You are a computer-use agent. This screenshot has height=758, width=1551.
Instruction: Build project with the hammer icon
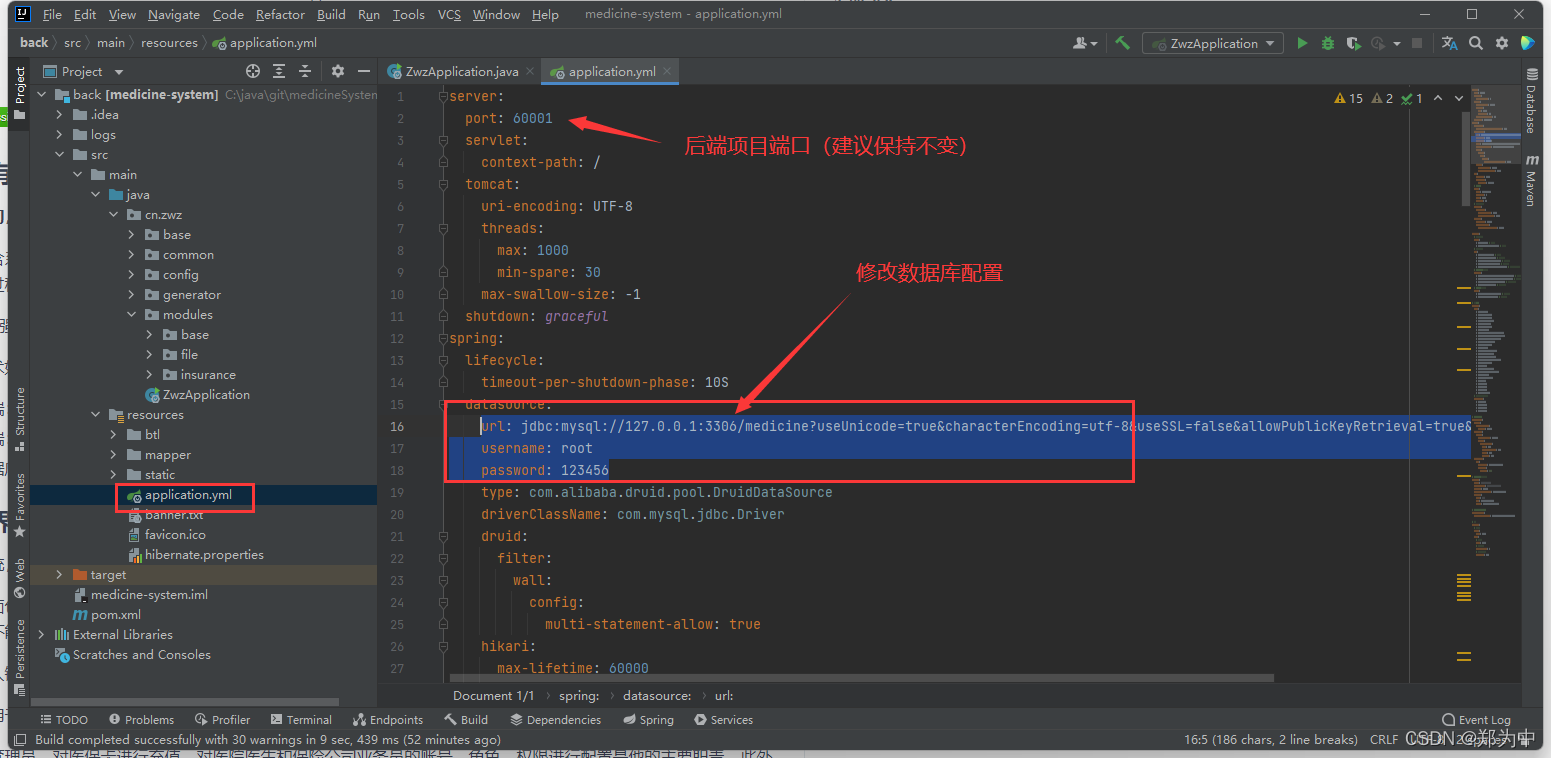(x=1123, y=43)
